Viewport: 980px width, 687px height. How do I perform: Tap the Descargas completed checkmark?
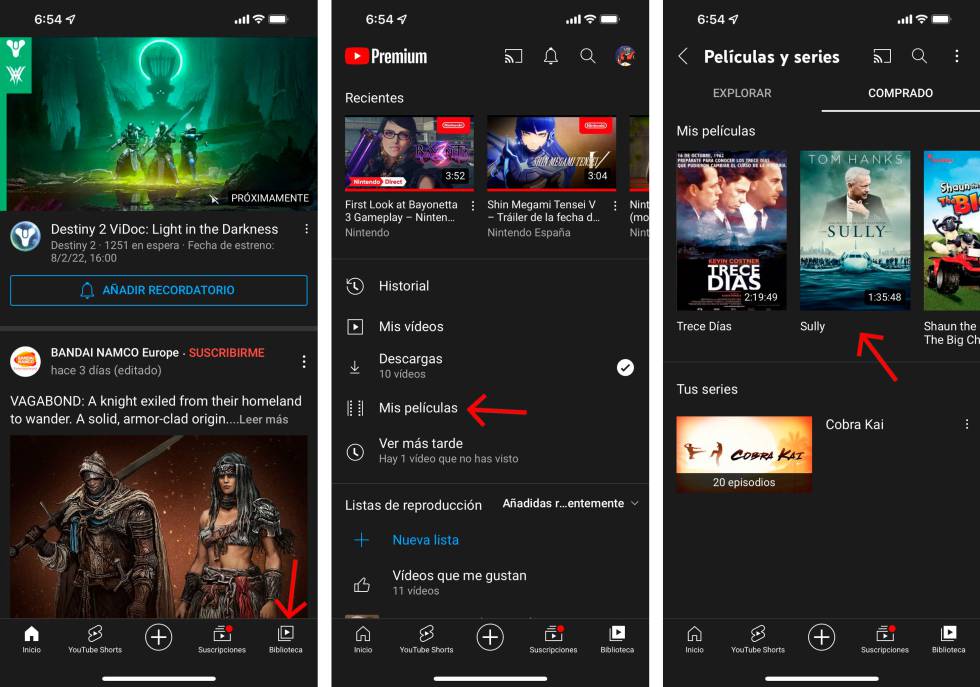[x=625, y=368]
